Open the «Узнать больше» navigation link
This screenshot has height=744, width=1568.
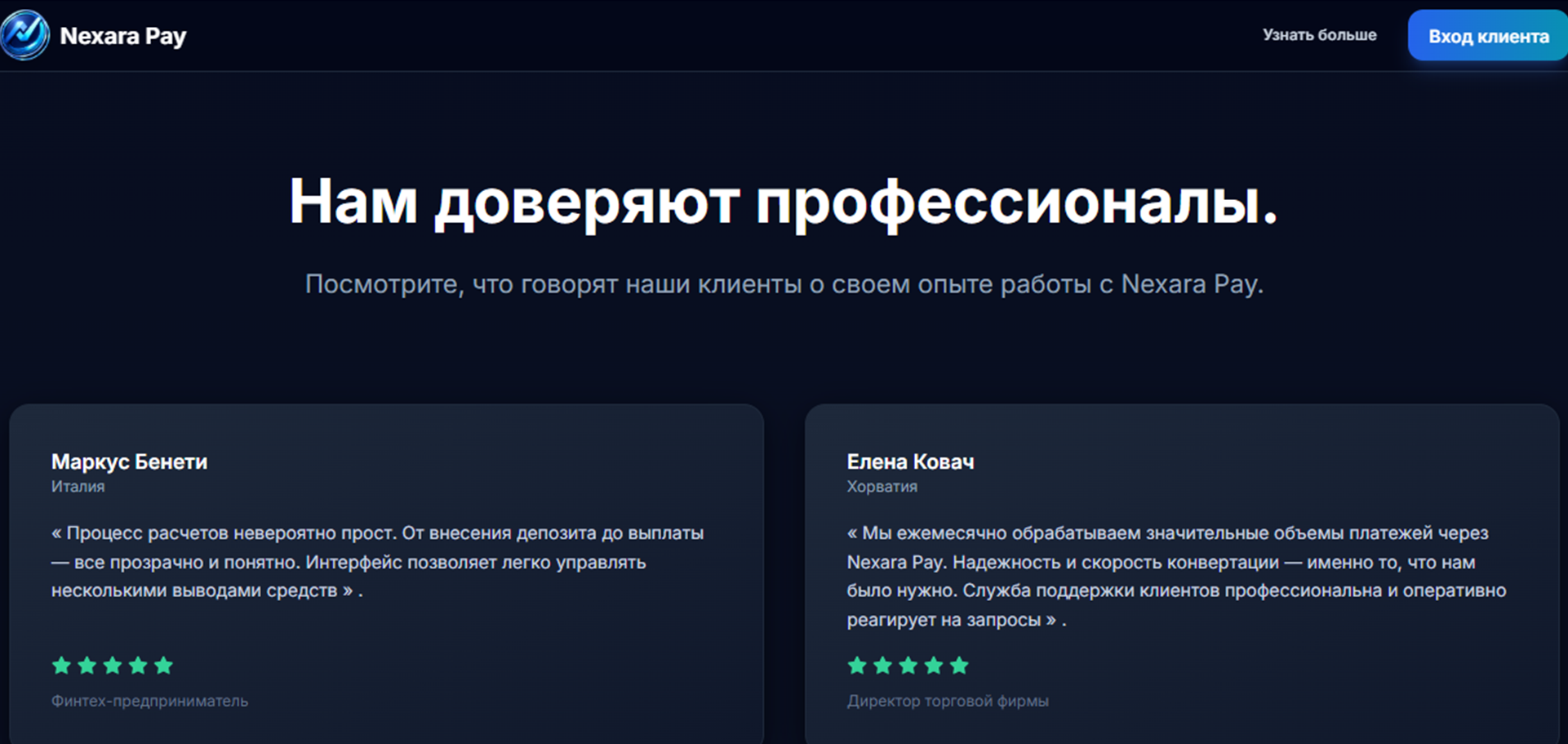click(x=1319, y=35)
